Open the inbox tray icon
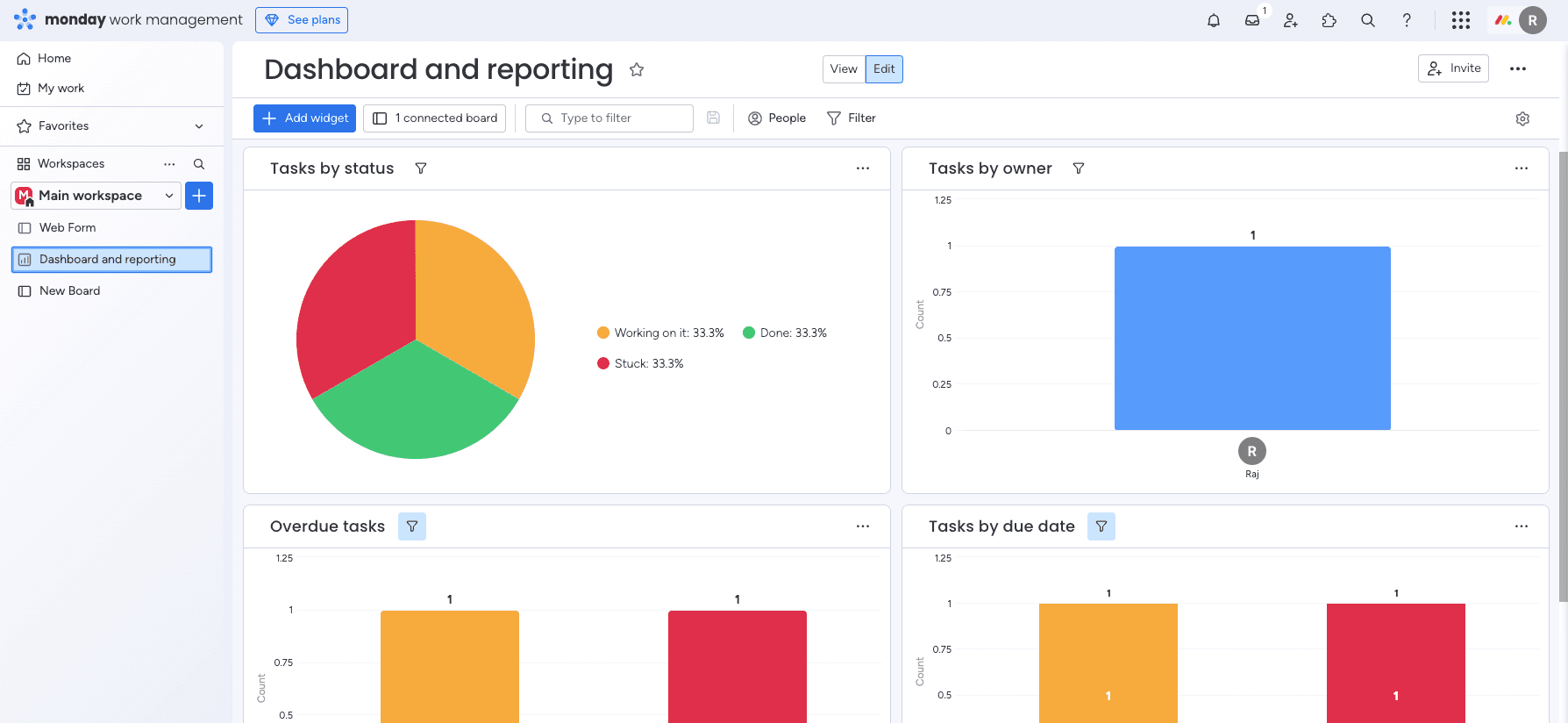1568x723 pixels. click(x=1252, y=20)
